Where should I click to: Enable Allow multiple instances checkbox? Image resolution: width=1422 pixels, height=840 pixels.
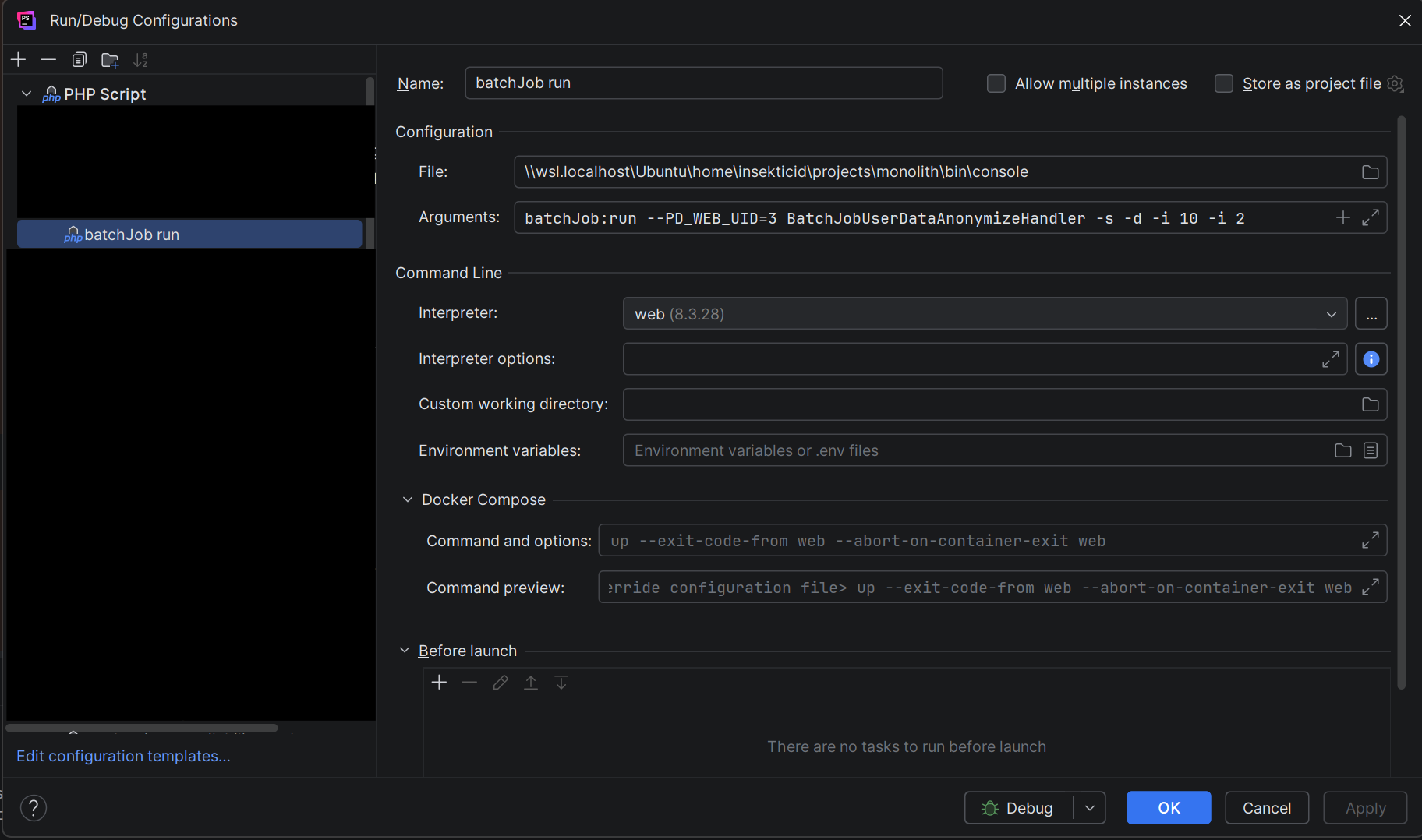(996, 83)
